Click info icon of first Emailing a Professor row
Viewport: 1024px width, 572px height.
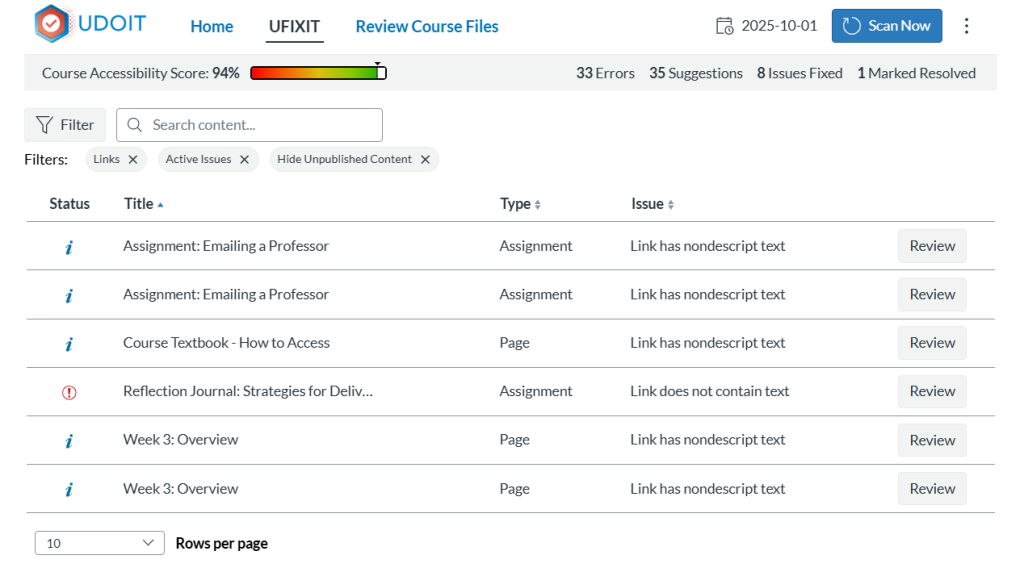click(x=69, y=247)
